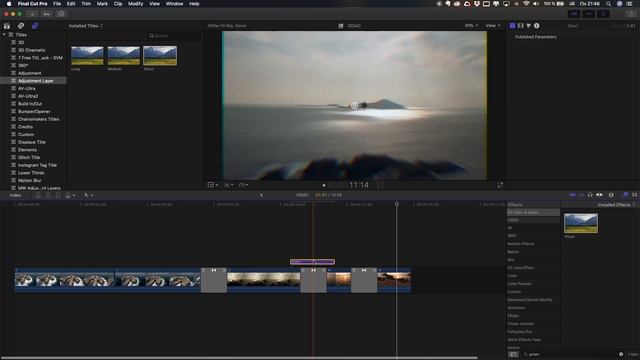Select the Long adjustment layer thumbnail
This screenshot has height=360, width=640.
coord(87,56)
